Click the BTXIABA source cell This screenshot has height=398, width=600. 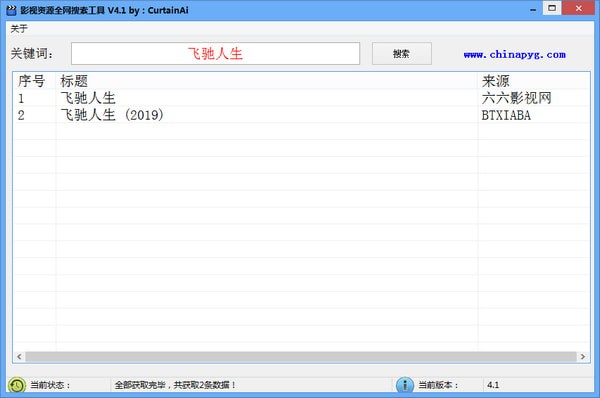(506, 115)
